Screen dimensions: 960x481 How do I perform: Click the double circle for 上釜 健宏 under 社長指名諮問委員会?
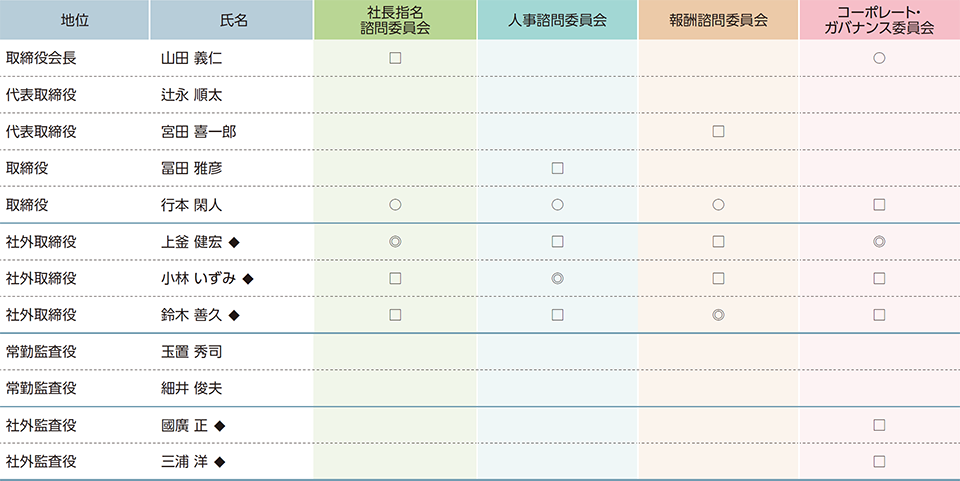395,242
